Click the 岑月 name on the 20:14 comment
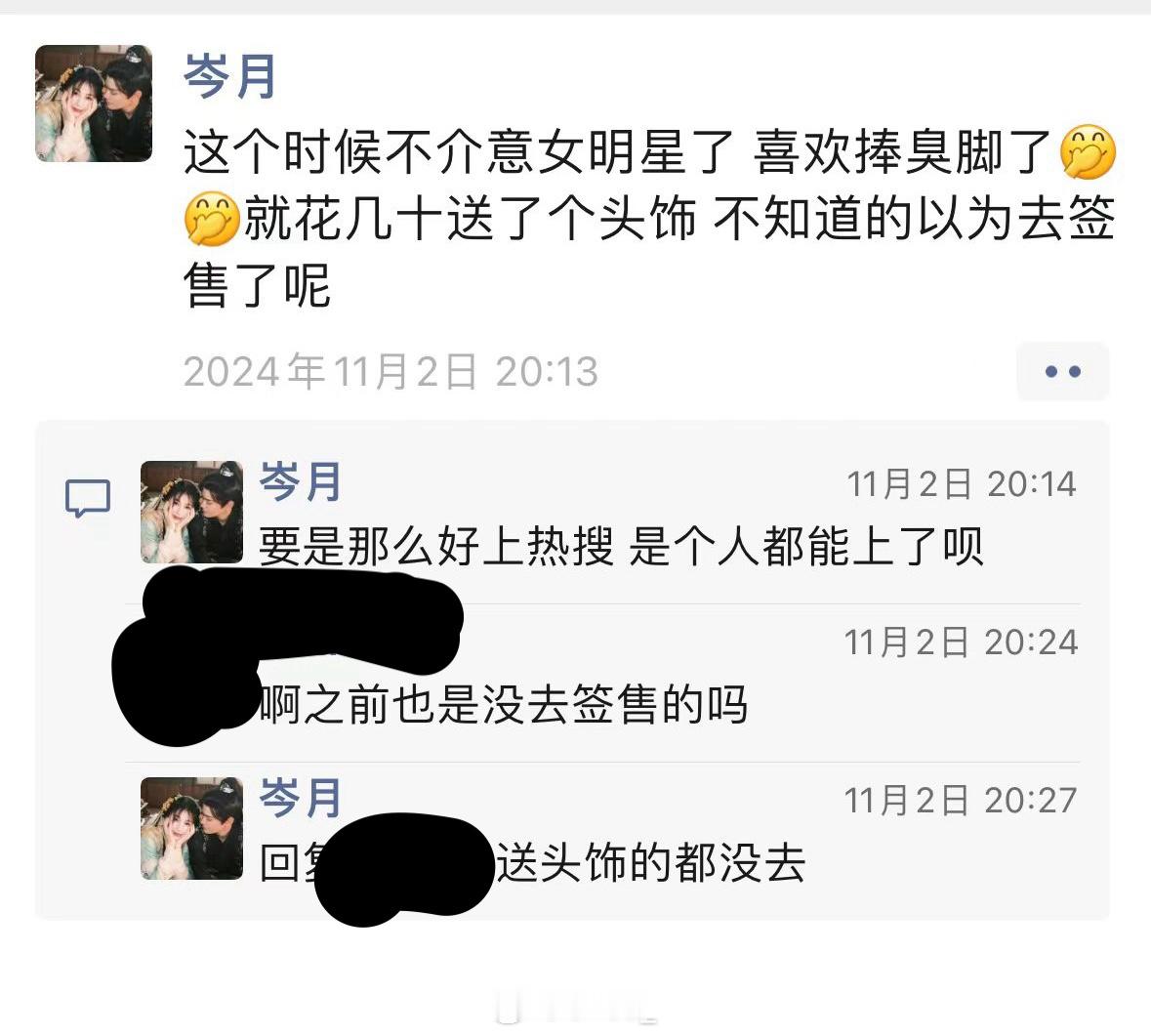Image resolution: width=1151 pixels, height=1036 pixels. tap(301, 482)
